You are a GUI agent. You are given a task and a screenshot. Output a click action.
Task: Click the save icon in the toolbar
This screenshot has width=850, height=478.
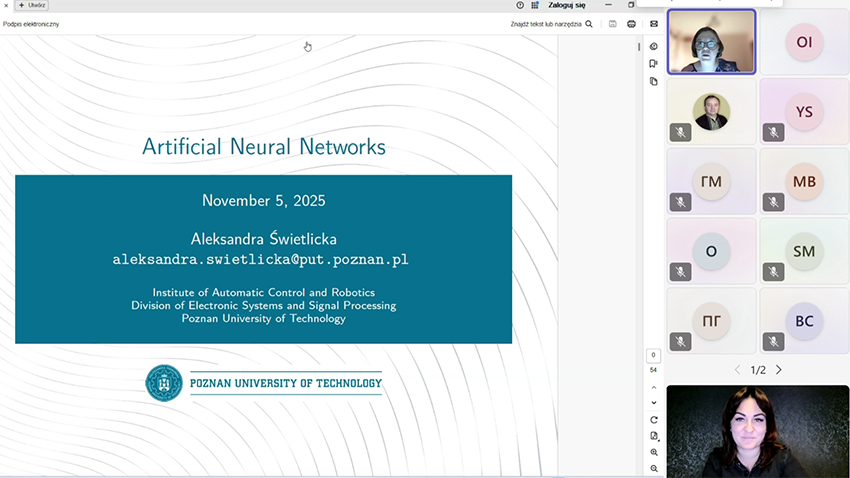pos(613,24)
